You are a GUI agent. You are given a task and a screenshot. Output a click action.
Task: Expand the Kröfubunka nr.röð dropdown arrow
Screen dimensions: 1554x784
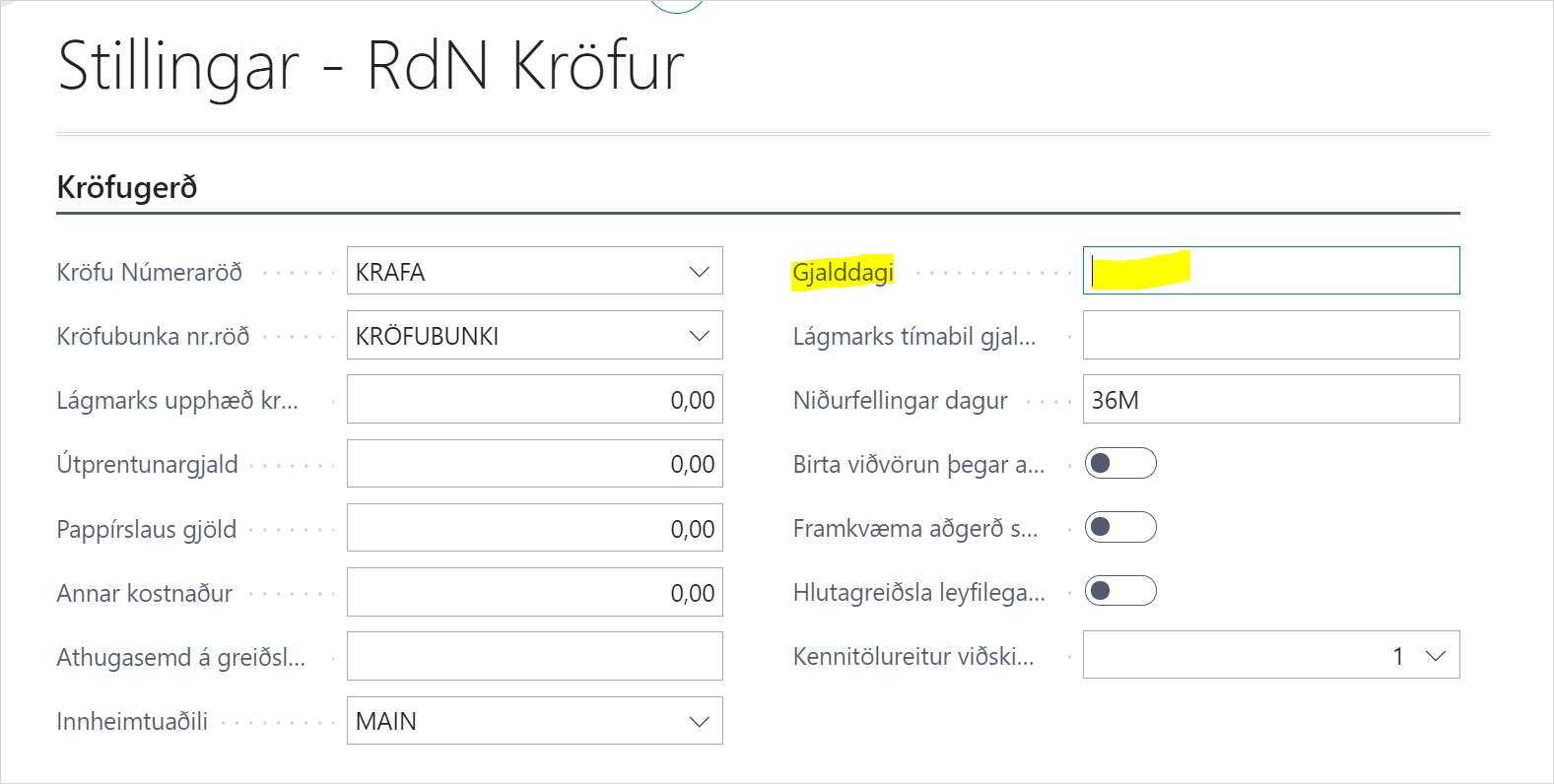coord(699,336)
